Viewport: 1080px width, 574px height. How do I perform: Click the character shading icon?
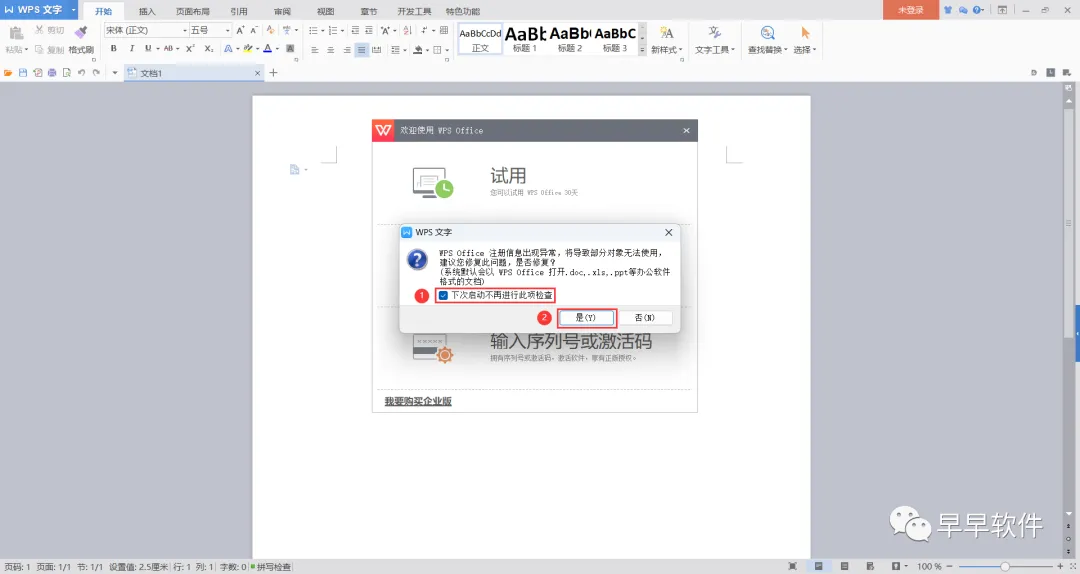point(290,48)
